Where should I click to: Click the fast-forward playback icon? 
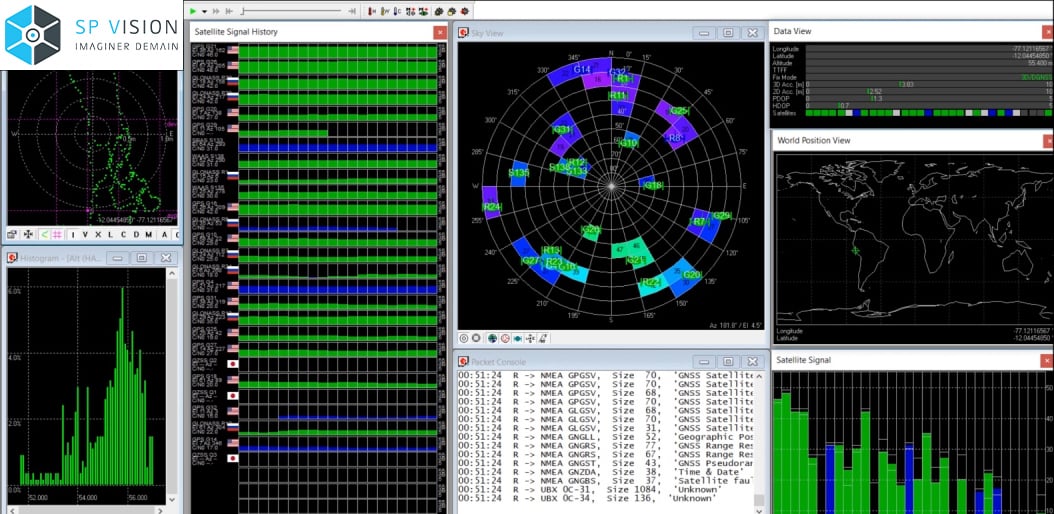coord(216,11)
